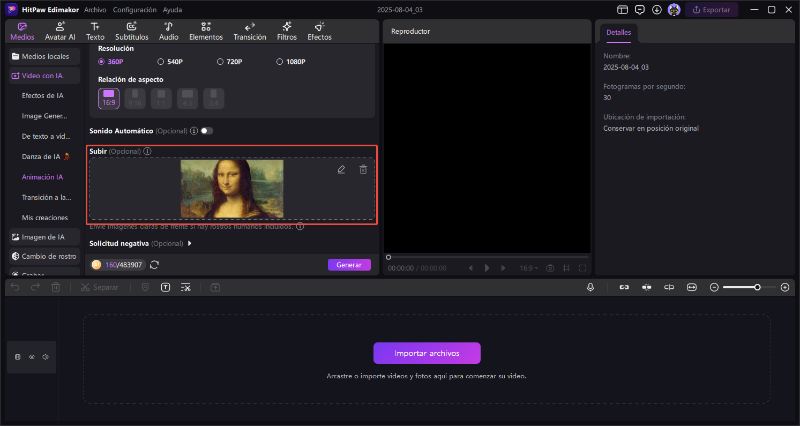Enable the Sonido Automático toggle

point(206,131)
